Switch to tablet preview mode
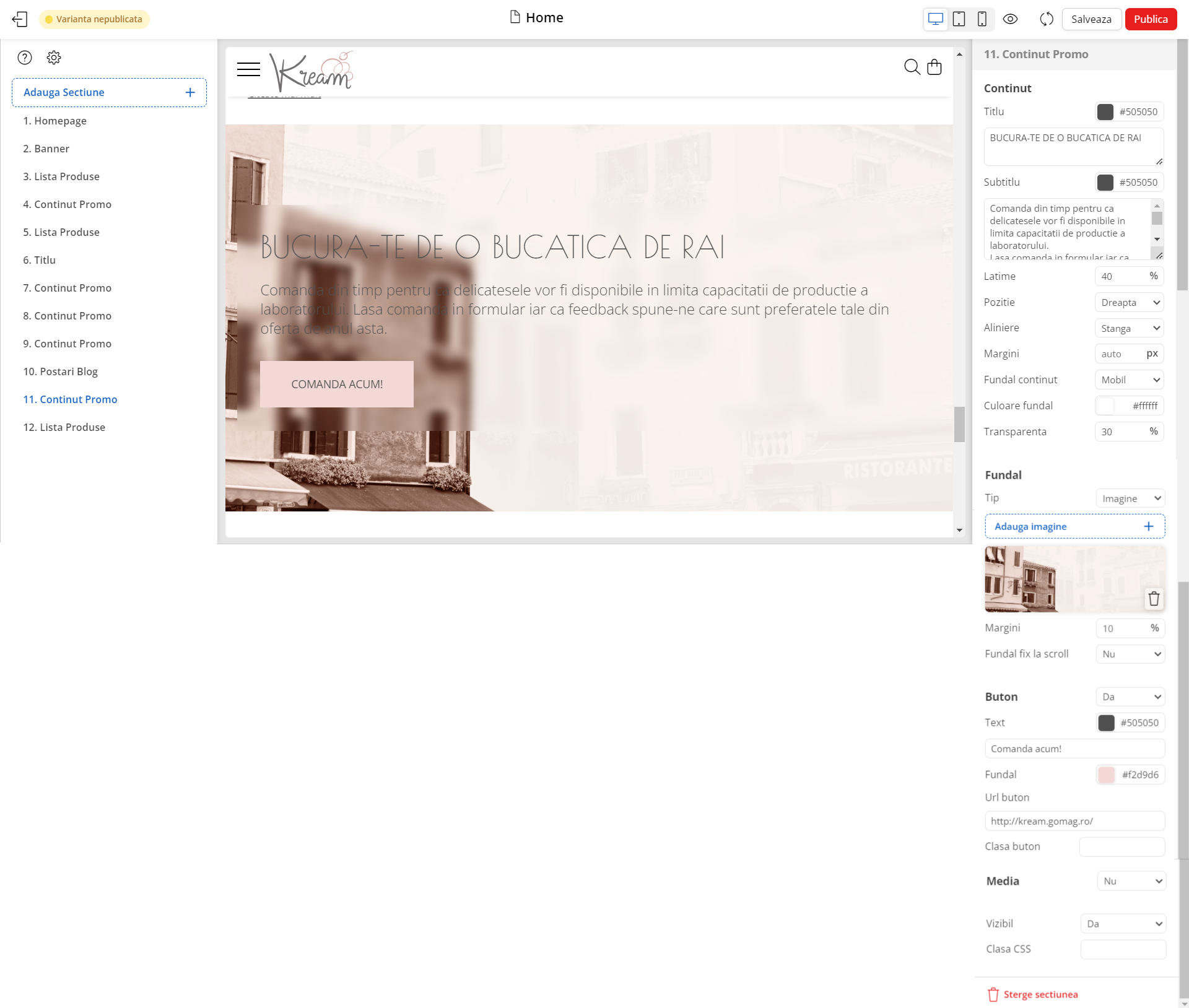 [959, 19]
